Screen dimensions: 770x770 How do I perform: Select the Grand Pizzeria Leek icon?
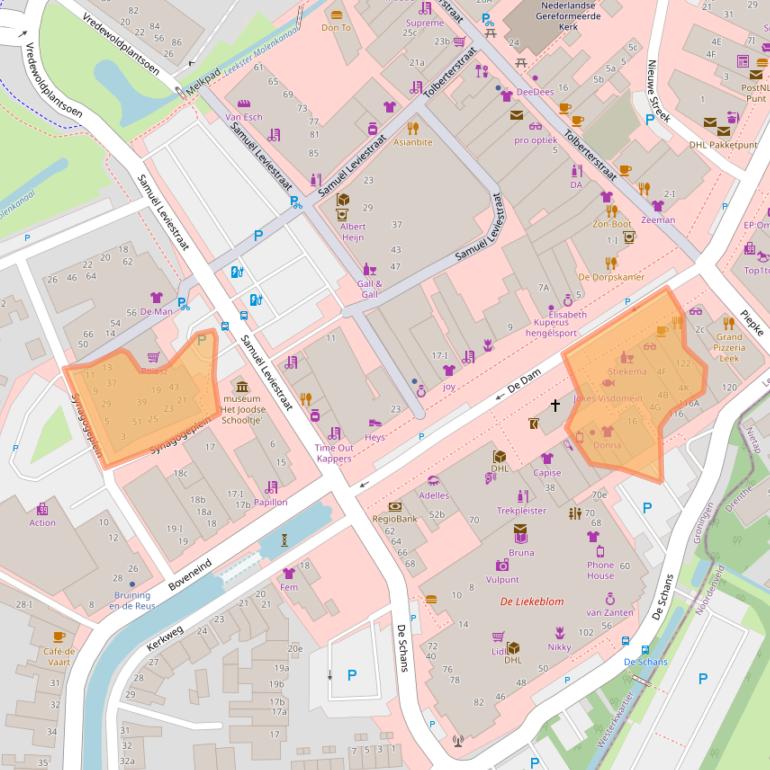[x=727, y=322]
